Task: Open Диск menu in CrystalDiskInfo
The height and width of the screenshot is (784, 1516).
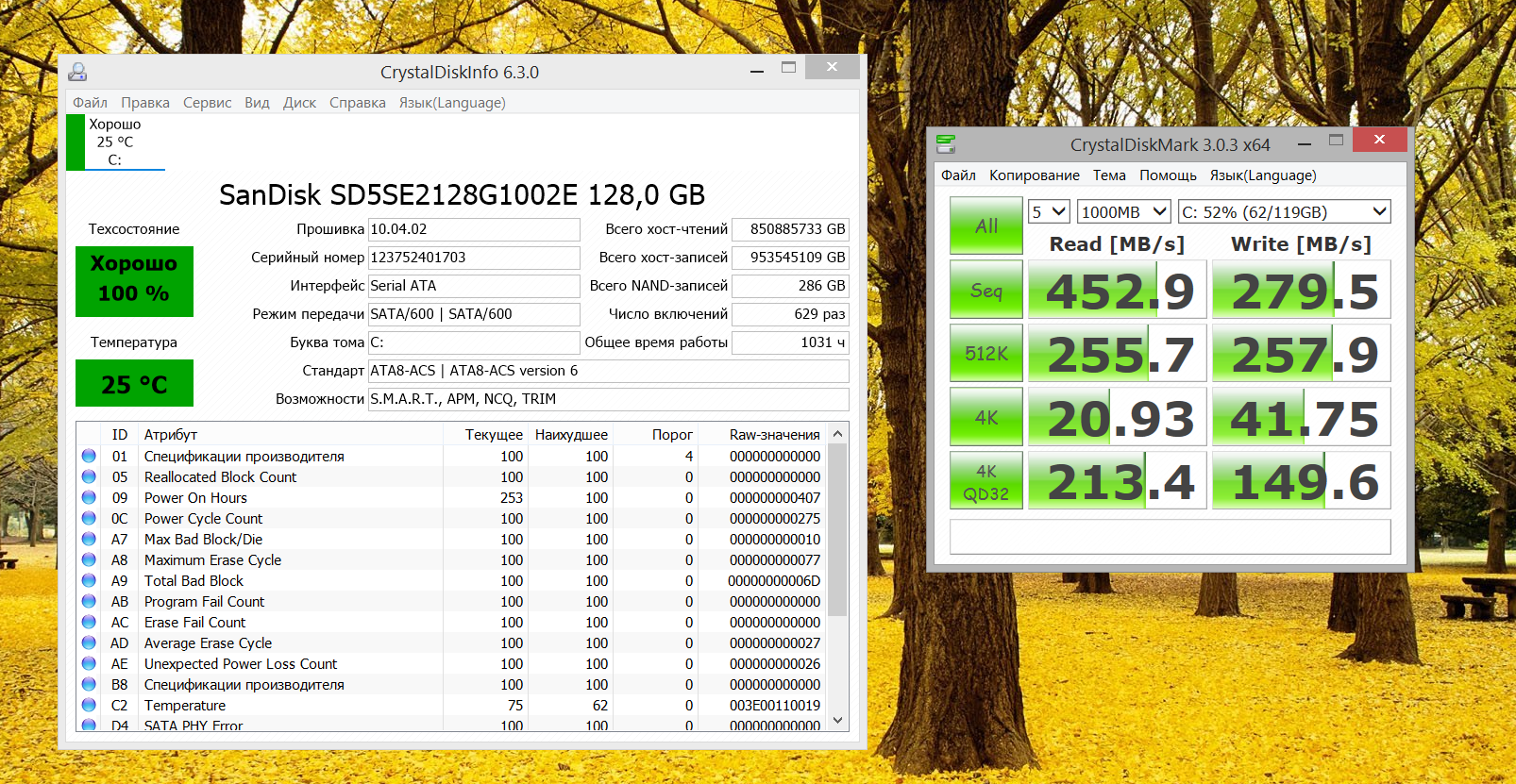Action: 299,103
